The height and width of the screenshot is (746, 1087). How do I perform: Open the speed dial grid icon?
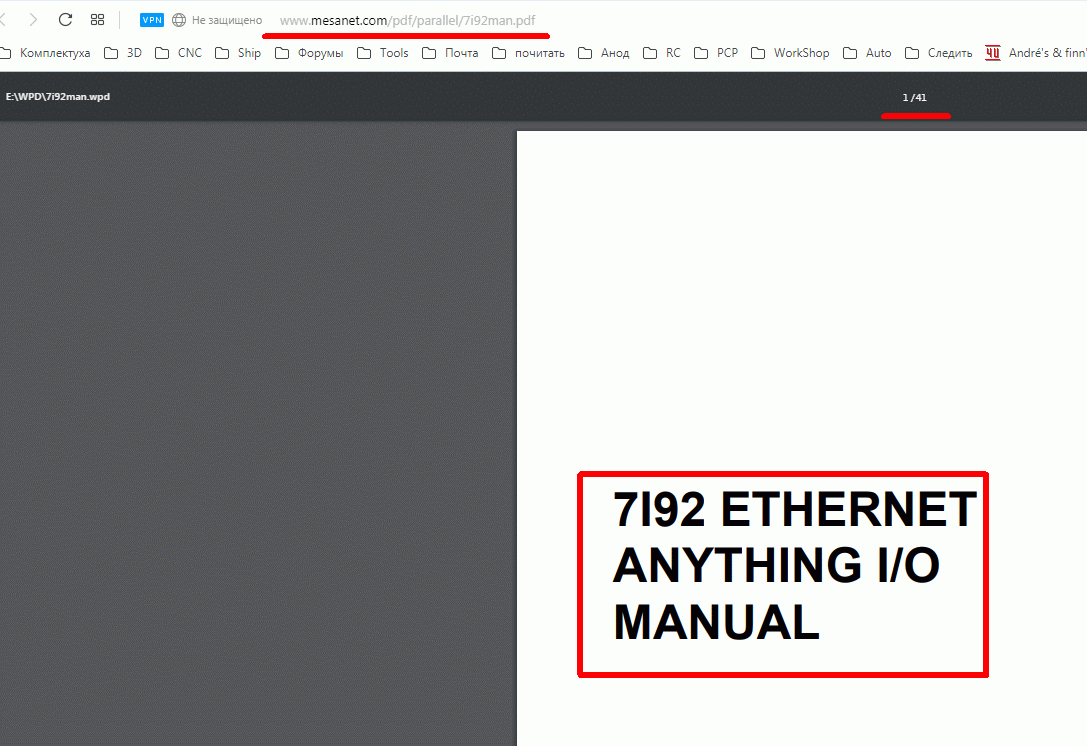pyautogui.click(x=98, y=19)
